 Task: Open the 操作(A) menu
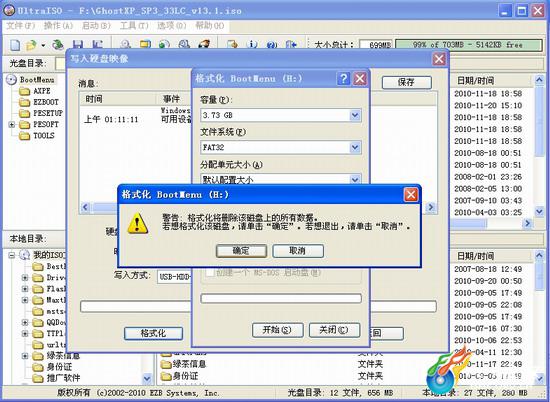(58, 26)
